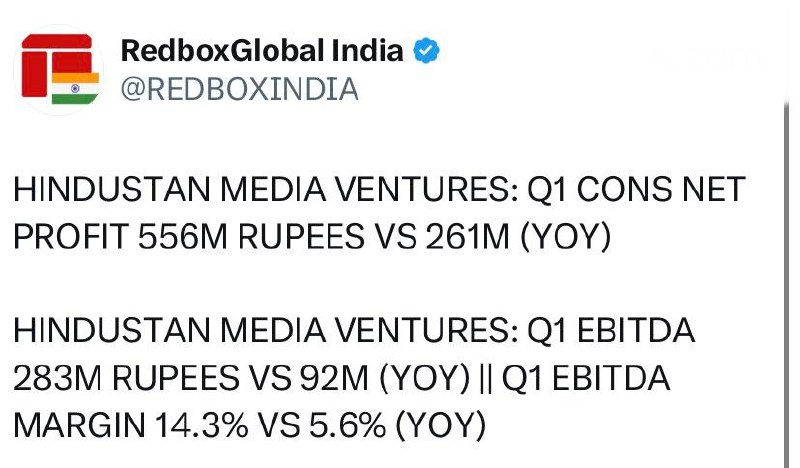The image size is (800, 468).
Task: Open the RedboxGlobal India display name
Action: [262, 51]
